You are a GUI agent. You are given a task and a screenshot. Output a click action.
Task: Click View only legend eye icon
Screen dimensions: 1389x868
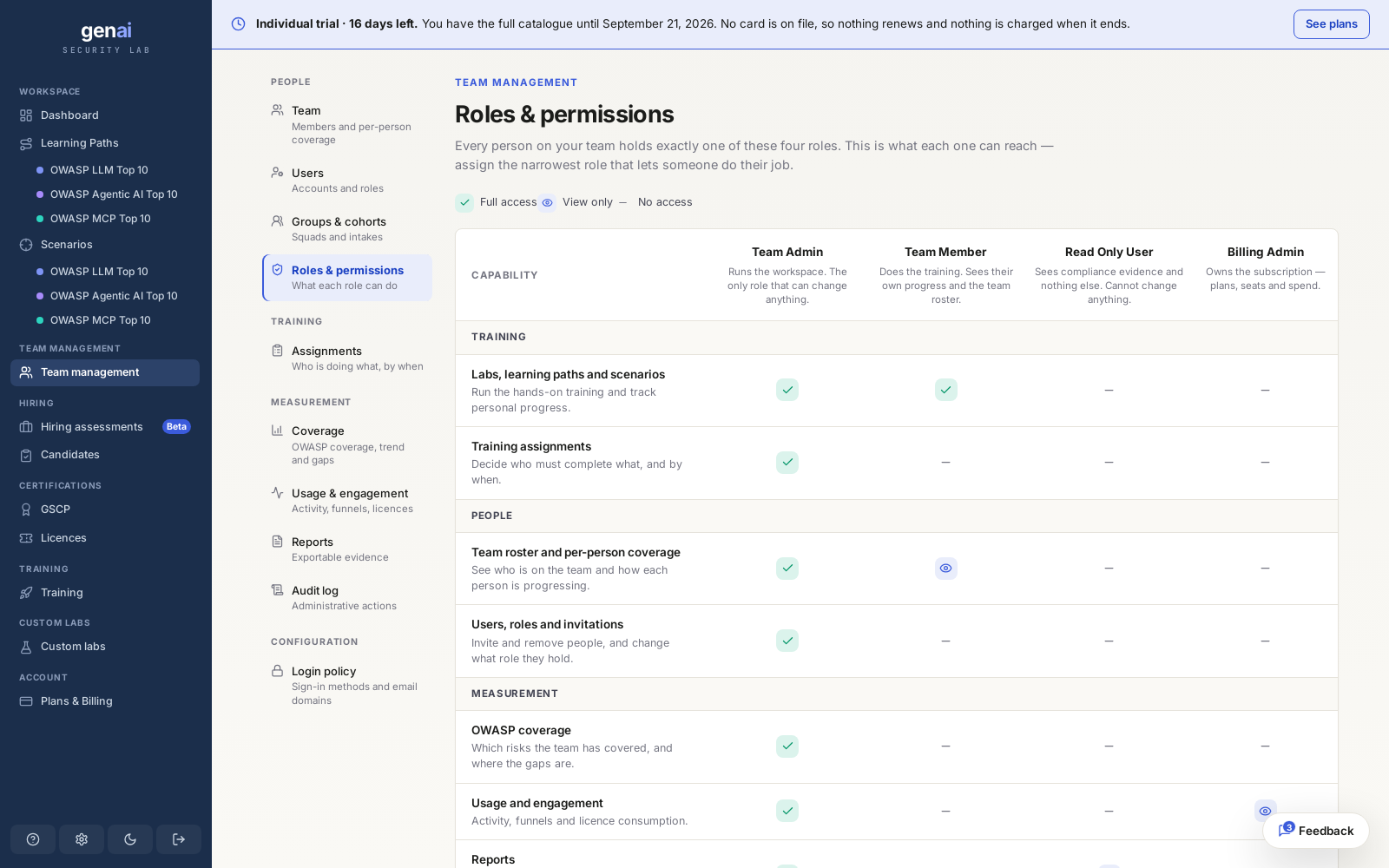pyautogui.click(x=547, y=203)
